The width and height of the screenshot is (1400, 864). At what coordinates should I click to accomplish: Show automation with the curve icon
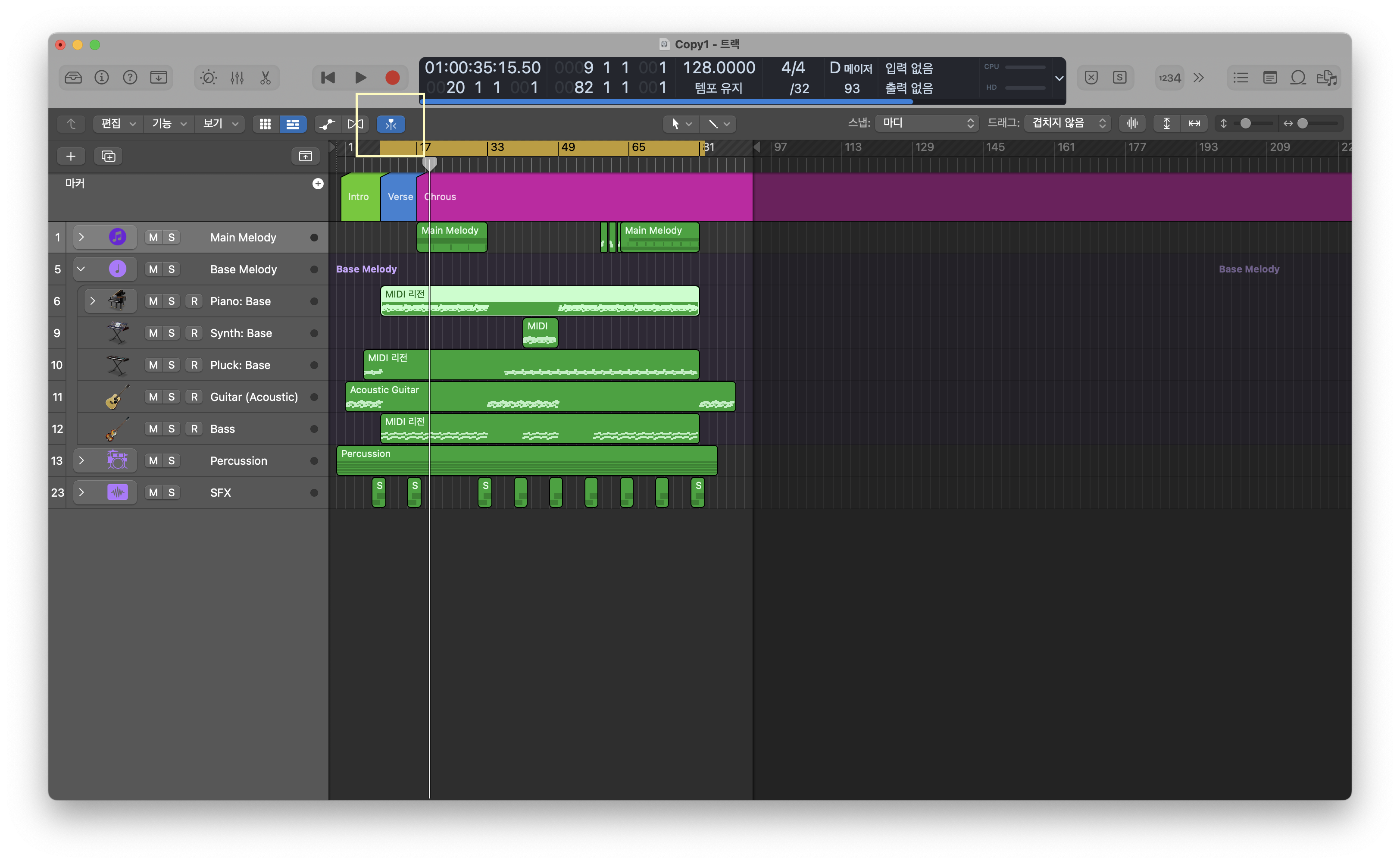(x=327, y=124)
